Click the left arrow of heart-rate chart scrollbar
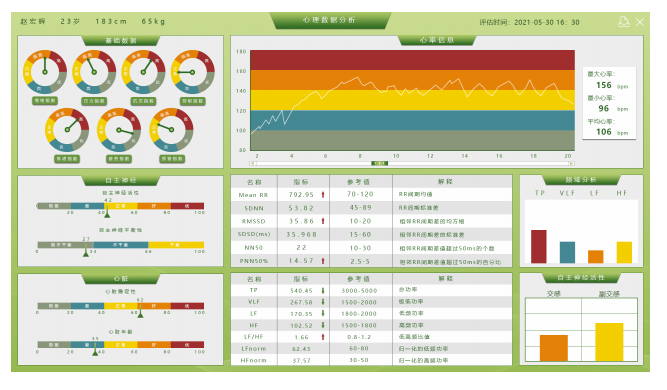 pos(252,163)
